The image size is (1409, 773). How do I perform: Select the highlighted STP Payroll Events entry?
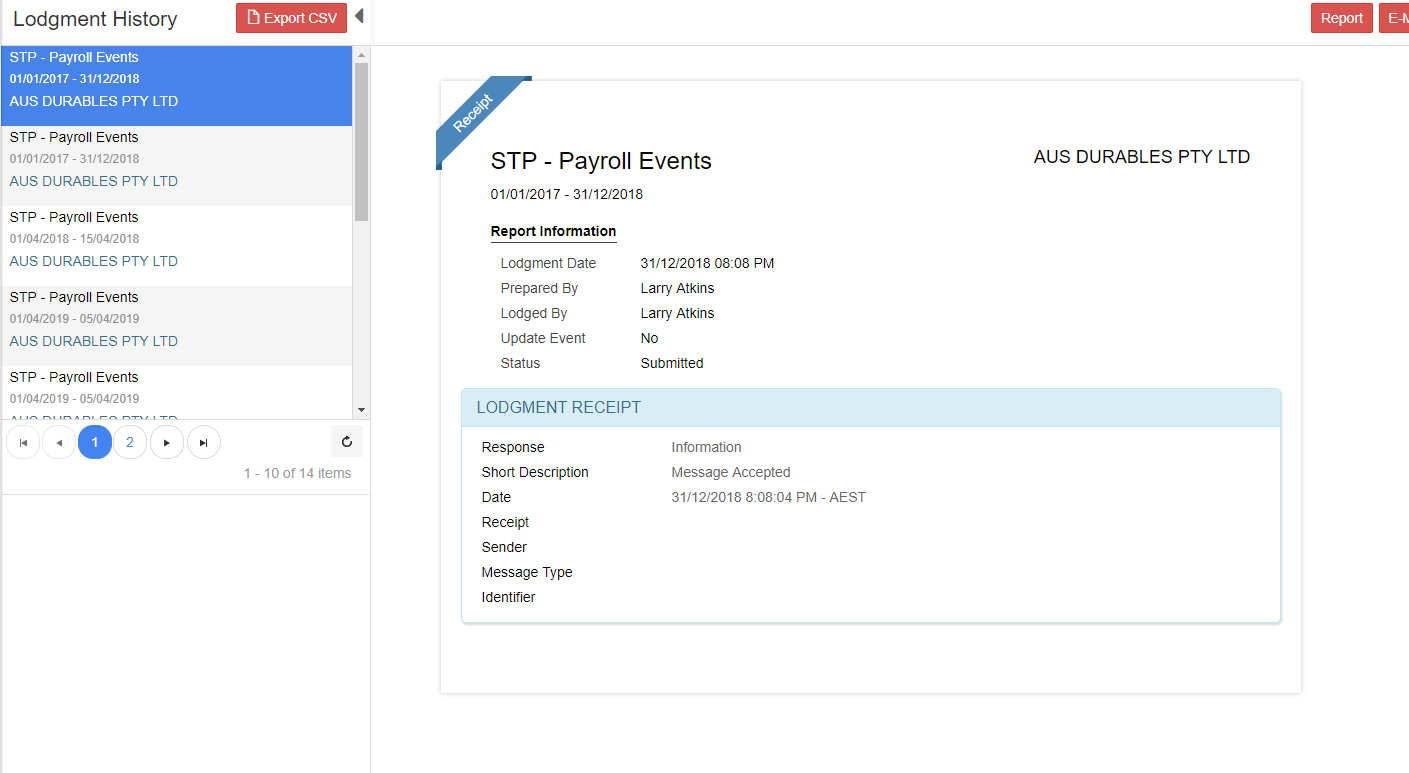click(x=176, y=85)
